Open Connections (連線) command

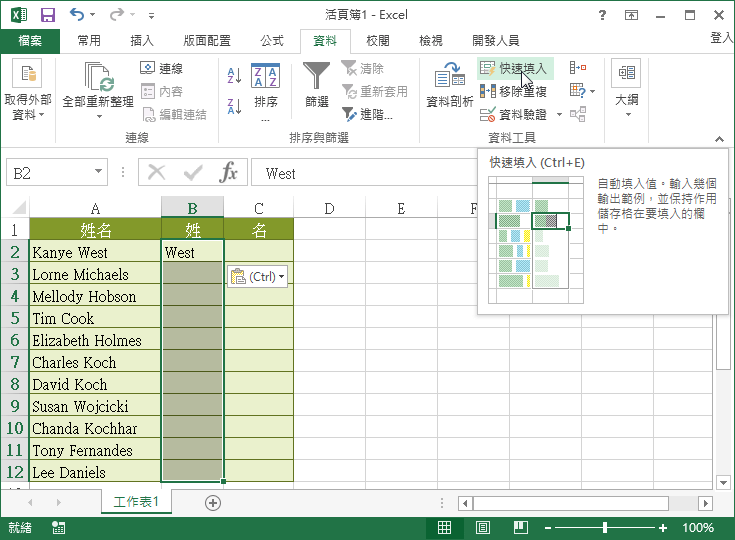click(x=162, y=68)
